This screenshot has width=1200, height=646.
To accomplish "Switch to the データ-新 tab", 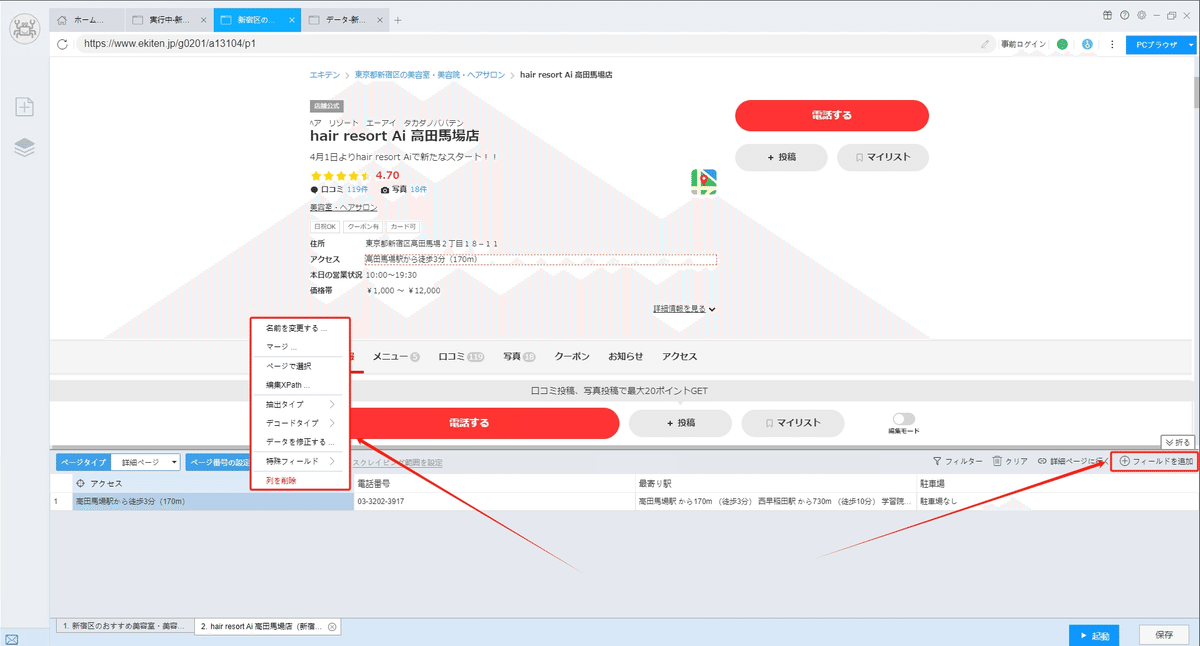I will [x=345, y=20].
